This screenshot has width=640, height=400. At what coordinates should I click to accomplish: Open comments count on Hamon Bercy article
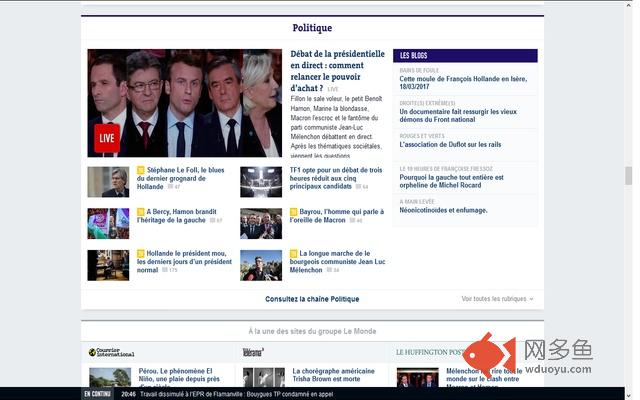click(216, 220)
